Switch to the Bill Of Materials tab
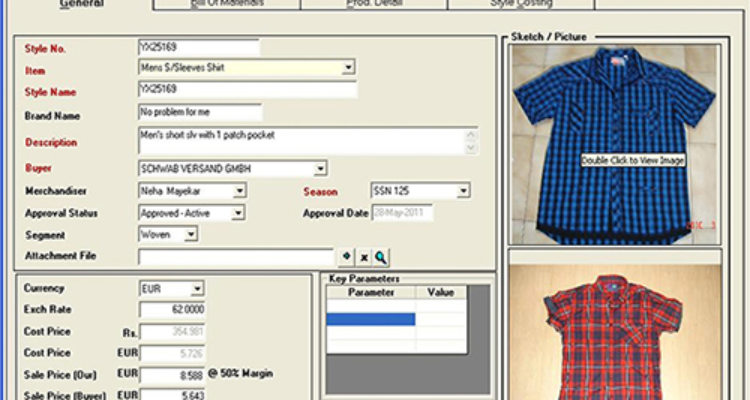This screenshot has width=750, height=400. point(227,4)
